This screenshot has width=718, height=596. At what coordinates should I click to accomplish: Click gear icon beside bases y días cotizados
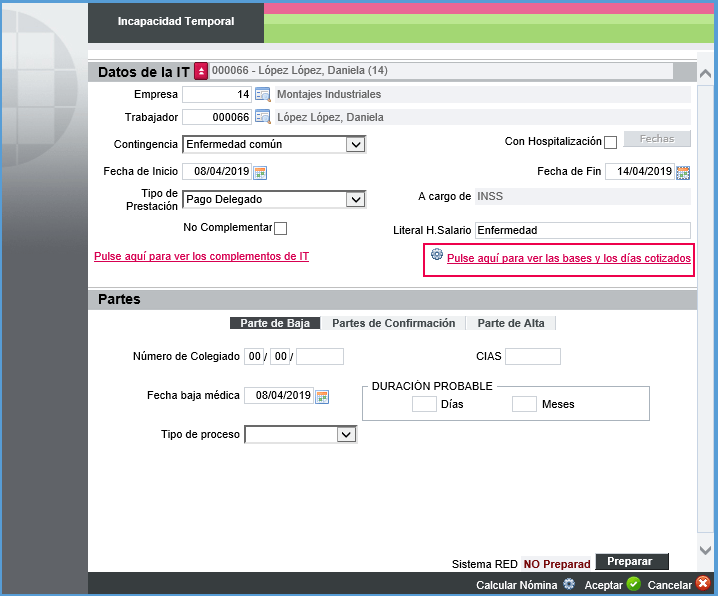click(437, 255)
